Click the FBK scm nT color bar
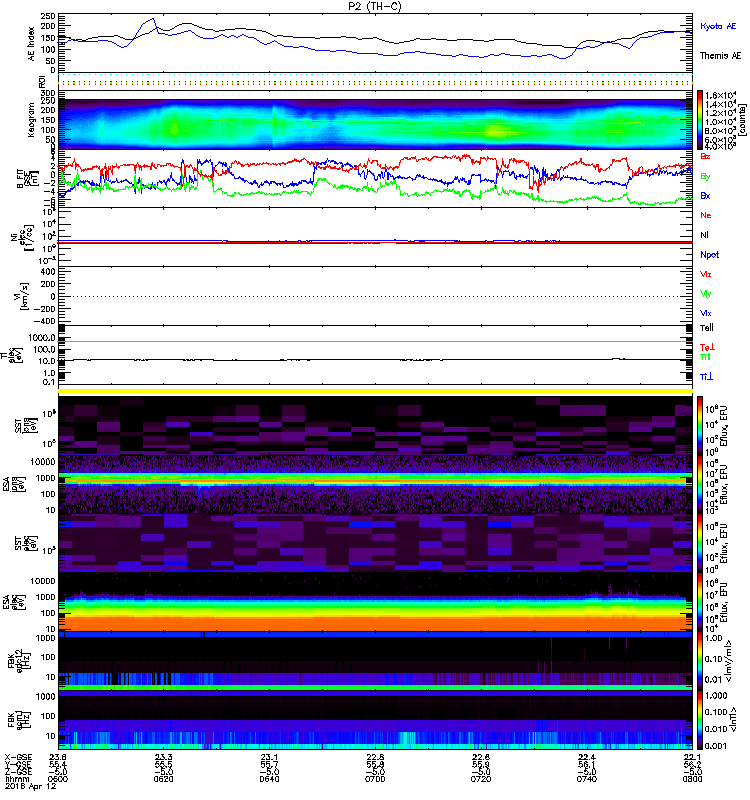Image resolution: width=750 pixels, height=800 pixels. coord(700,720)
